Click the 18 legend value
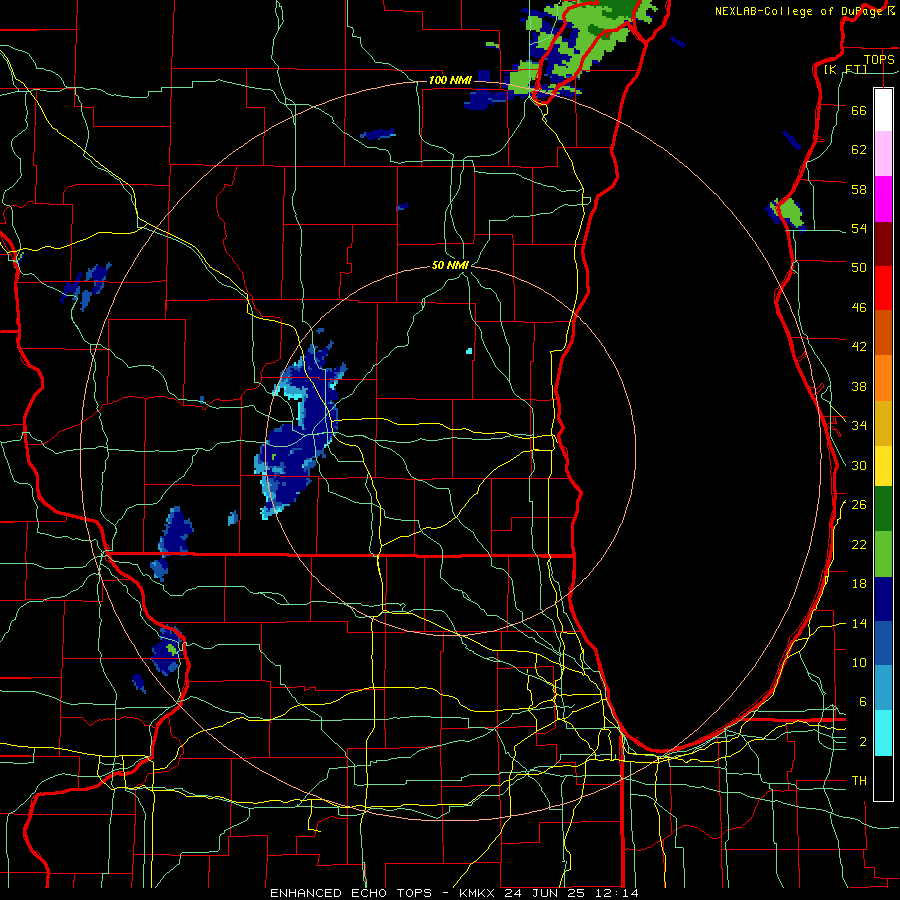This screenshot has width=900, height=900. click(x=859, y=584)
